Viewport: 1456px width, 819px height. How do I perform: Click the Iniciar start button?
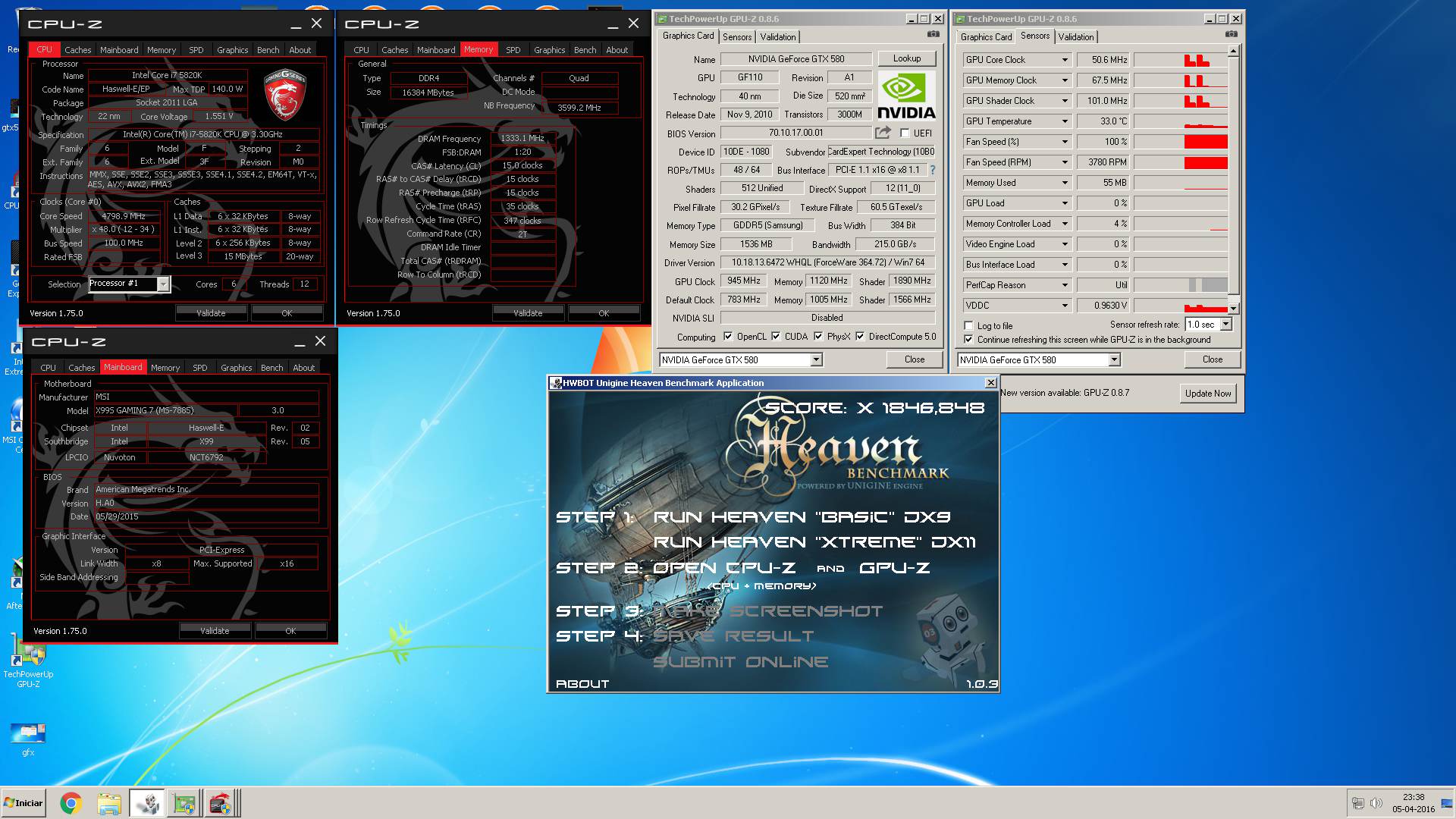pos(24,803)
